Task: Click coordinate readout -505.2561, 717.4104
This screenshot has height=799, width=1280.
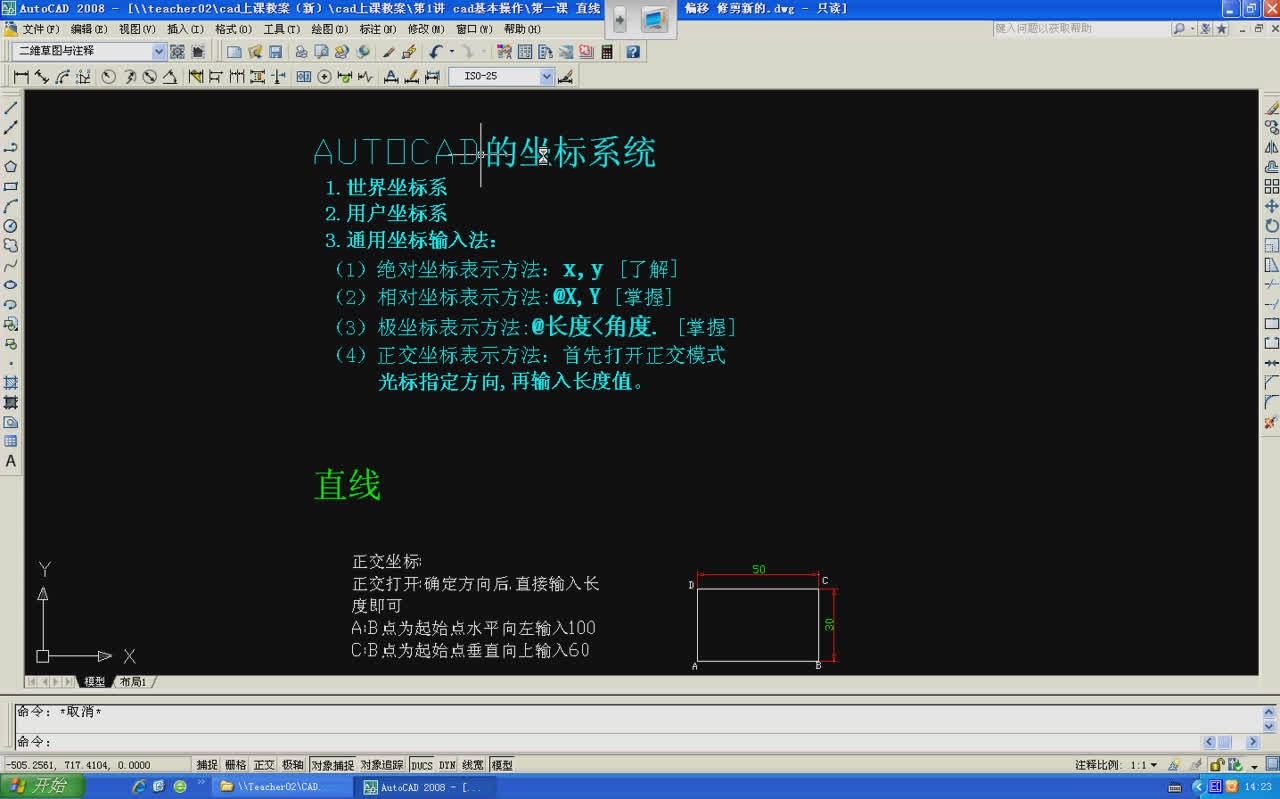Action: (x=96, y=765)
